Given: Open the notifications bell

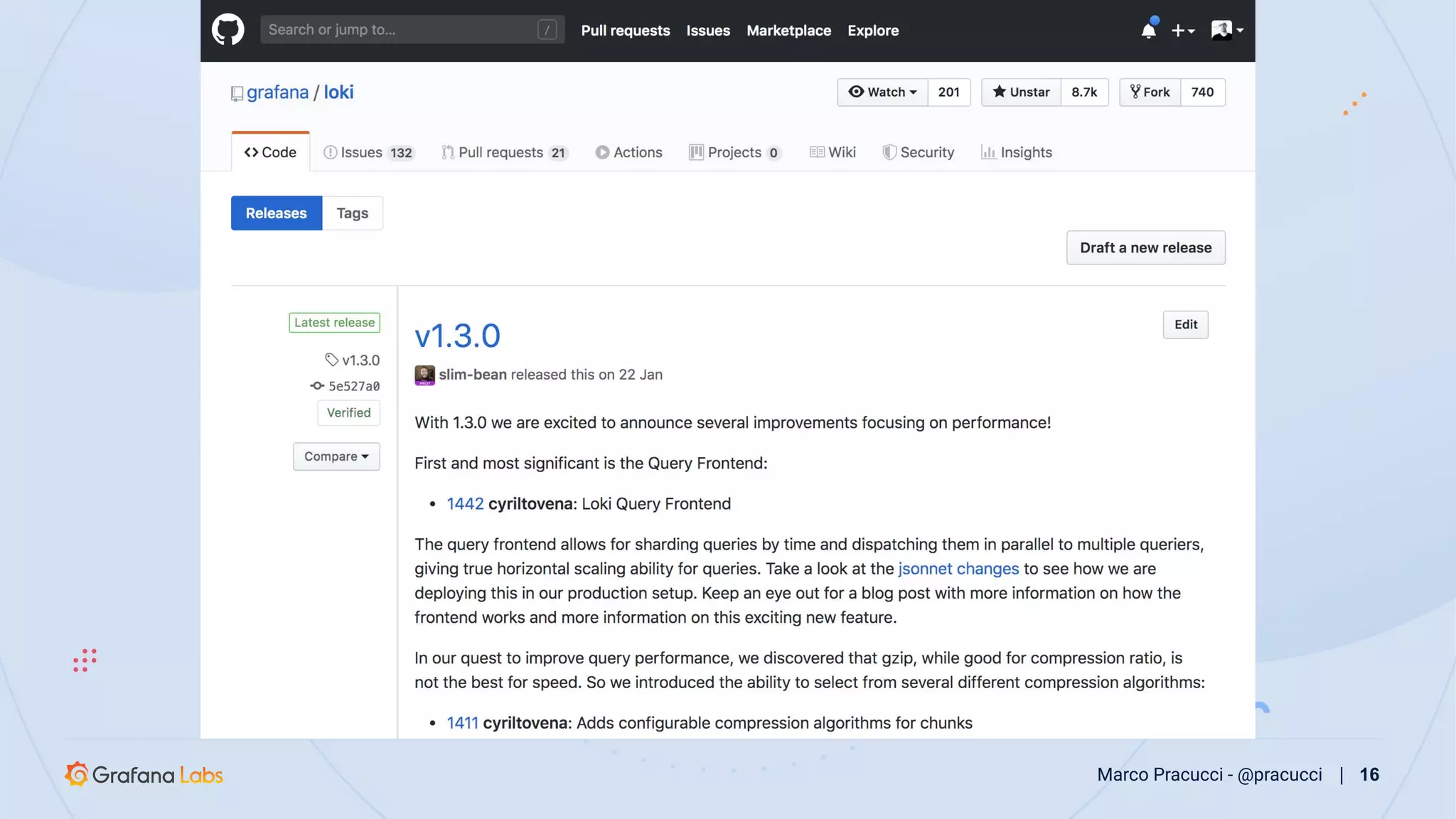Looking at the screenshot, I should 1148,31.
